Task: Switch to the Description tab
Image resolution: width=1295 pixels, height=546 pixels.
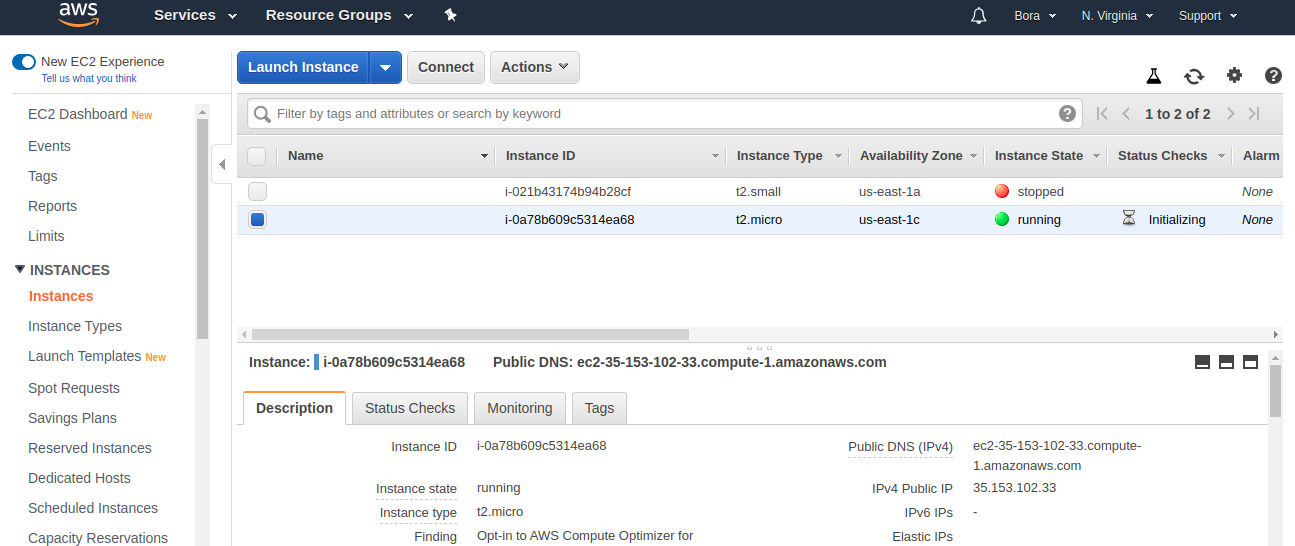Action: [x=294, y=408]
